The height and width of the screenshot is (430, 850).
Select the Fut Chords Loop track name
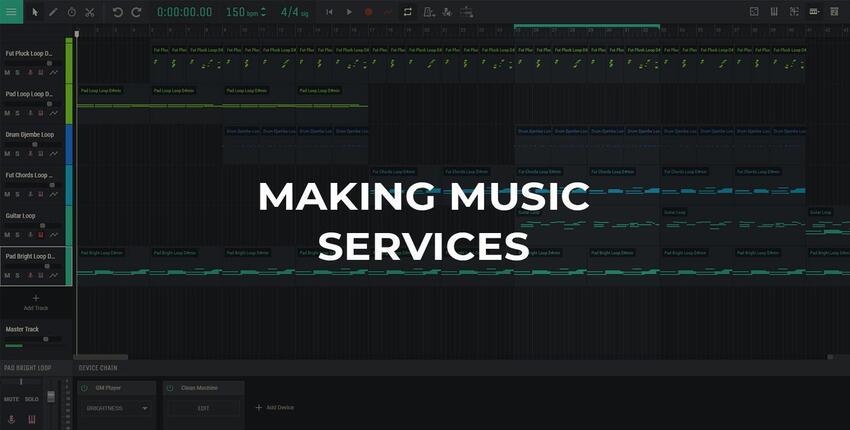[x=30, y=175]
